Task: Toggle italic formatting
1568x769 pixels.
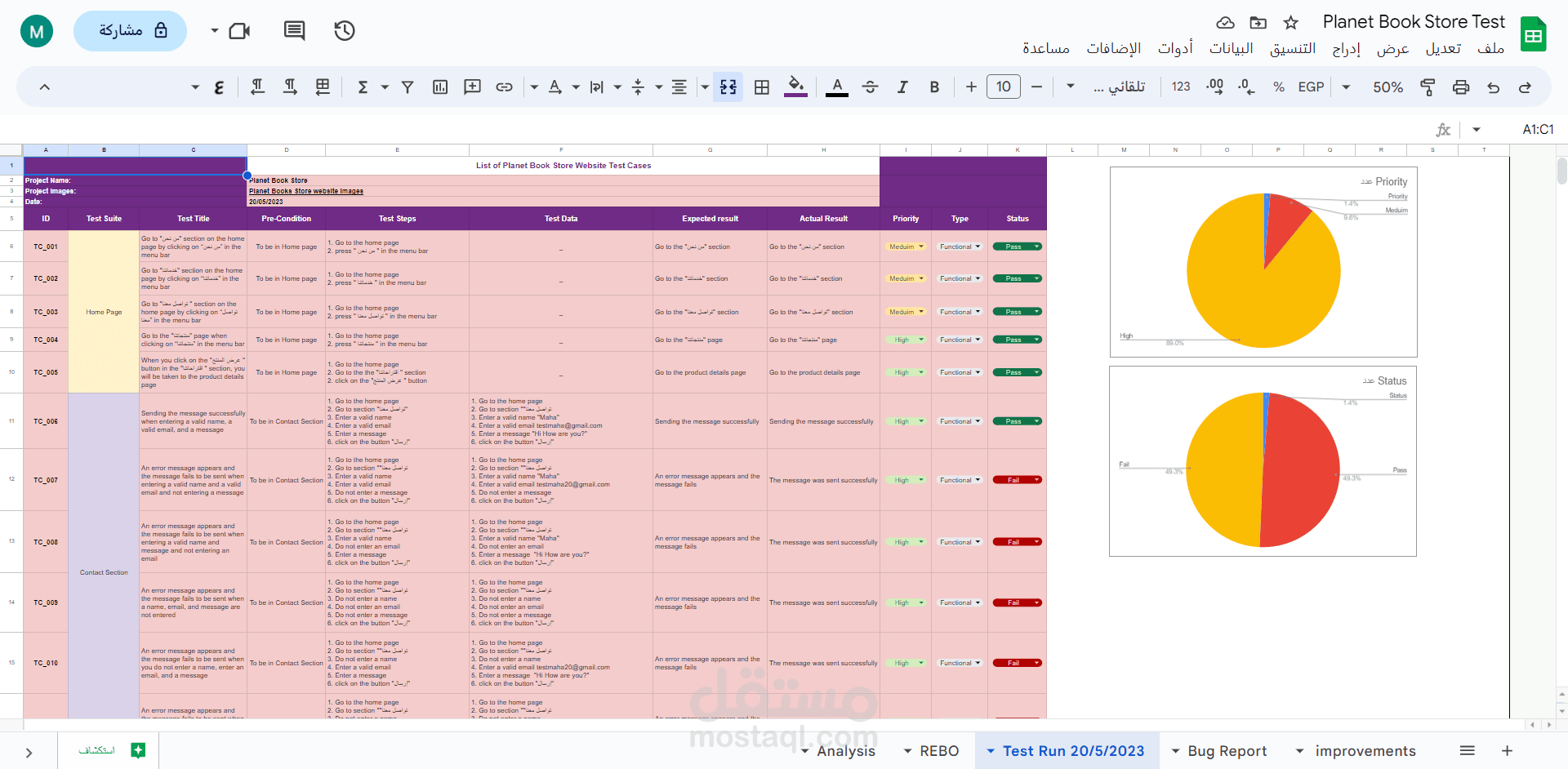Action: coord(902,87)
